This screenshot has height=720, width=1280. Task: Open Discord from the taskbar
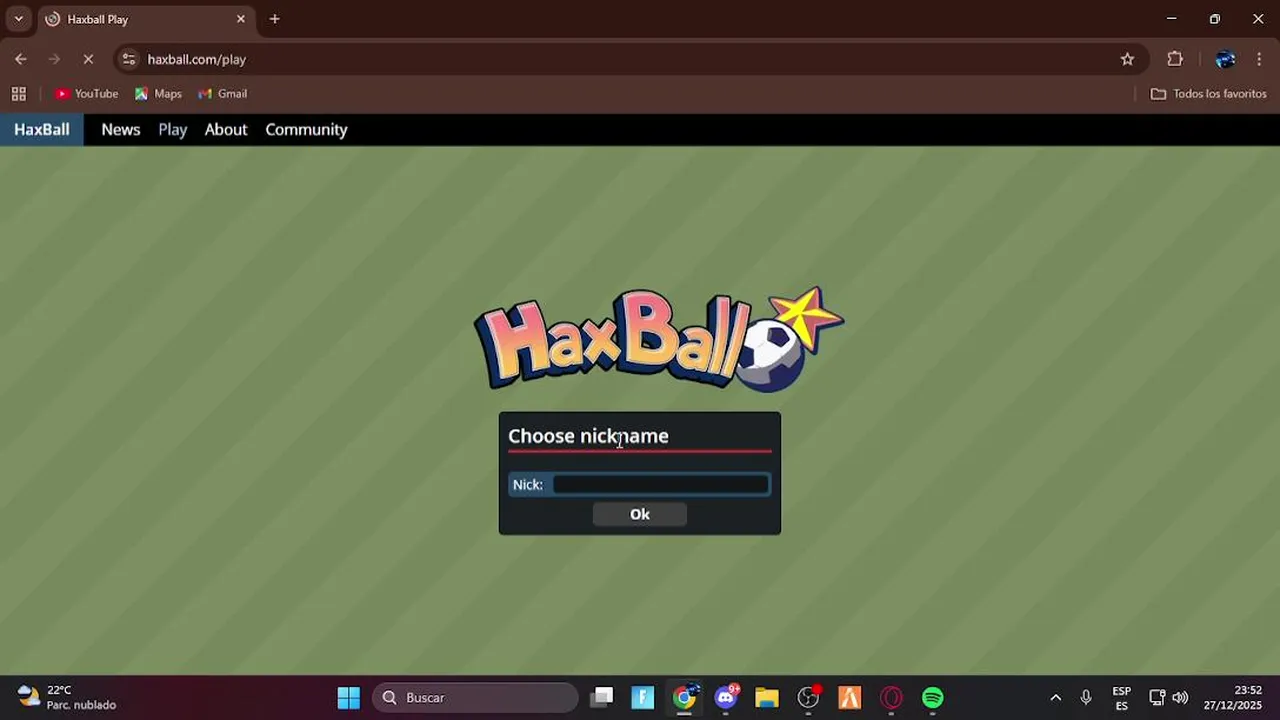(726, 698)
